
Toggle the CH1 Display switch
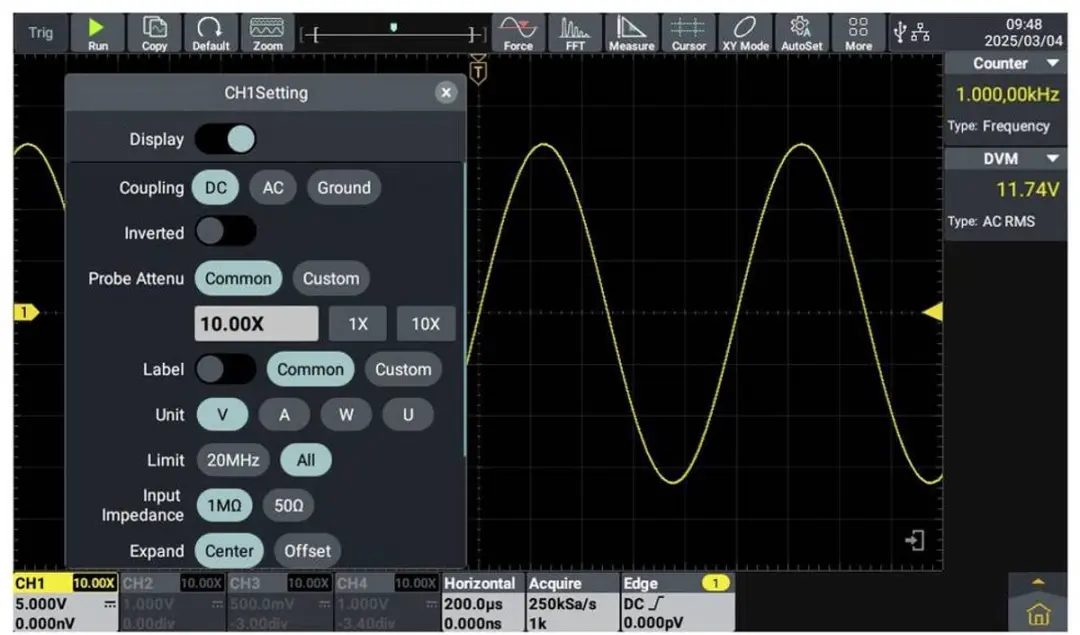click(225, 139)
